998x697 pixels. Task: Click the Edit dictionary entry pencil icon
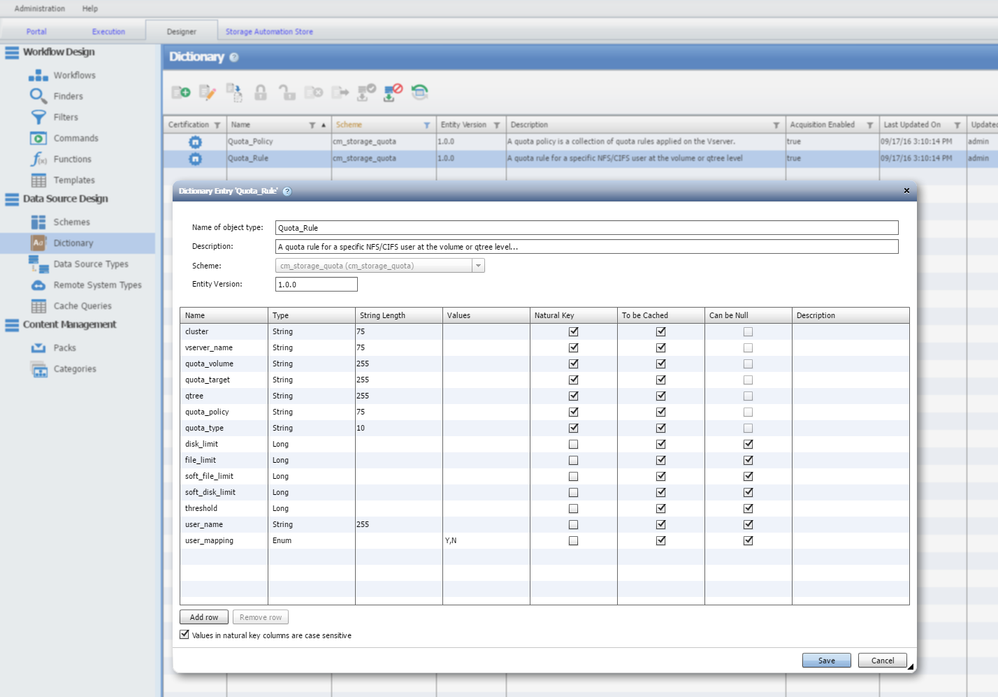[x=207, y=92]
